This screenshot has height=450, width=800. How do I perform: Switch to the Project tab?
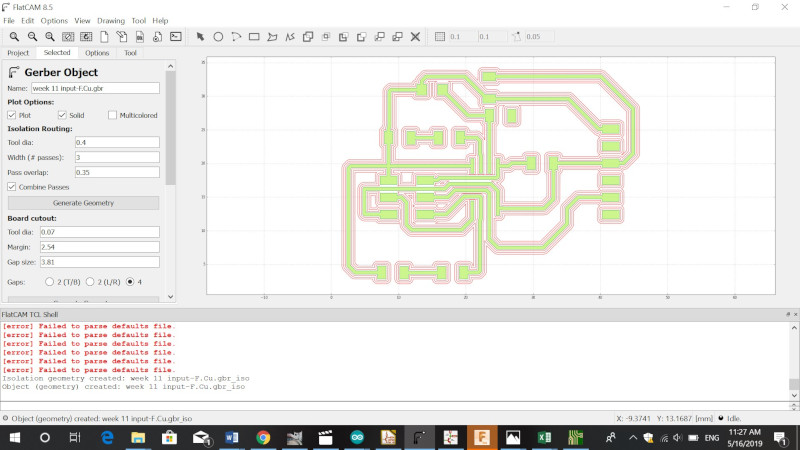click(18, 53)
